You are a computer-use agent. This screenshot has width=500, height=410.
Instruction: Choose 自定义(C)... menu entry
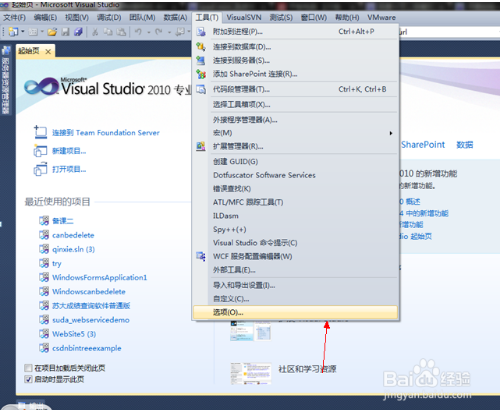point(295,299)
